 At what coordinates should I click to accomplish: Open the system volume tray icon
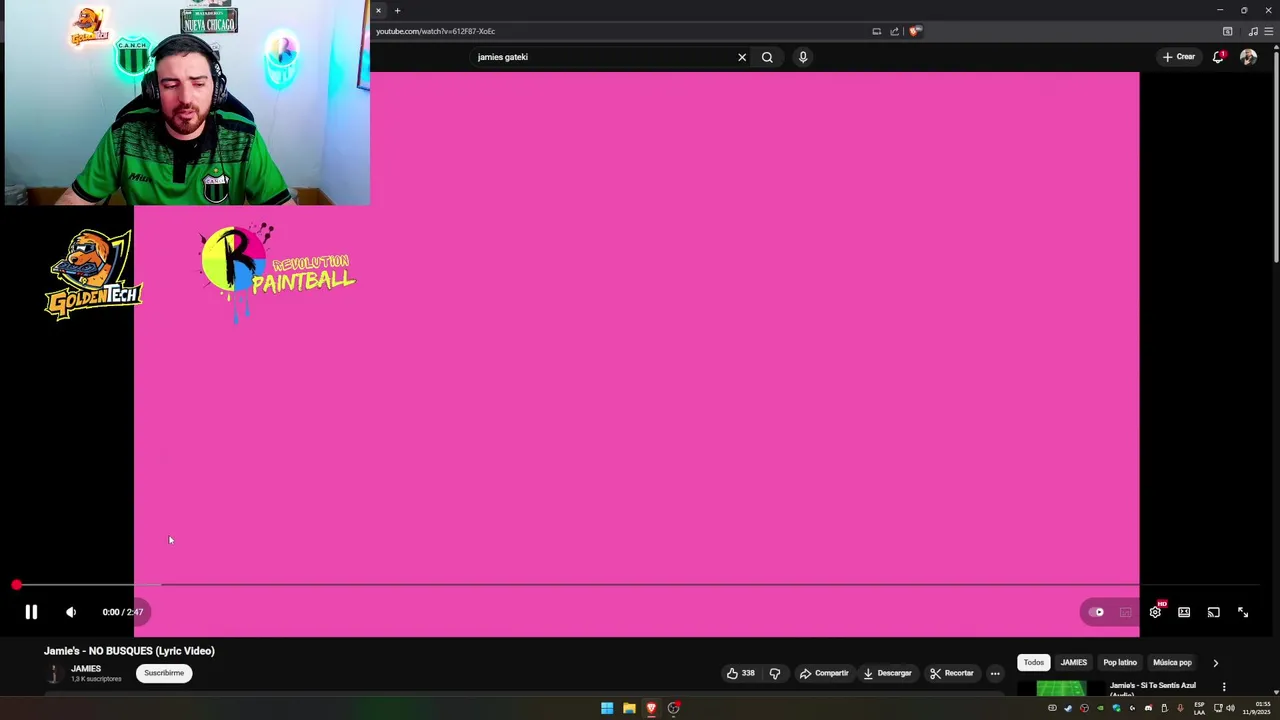coord(1230,708)
